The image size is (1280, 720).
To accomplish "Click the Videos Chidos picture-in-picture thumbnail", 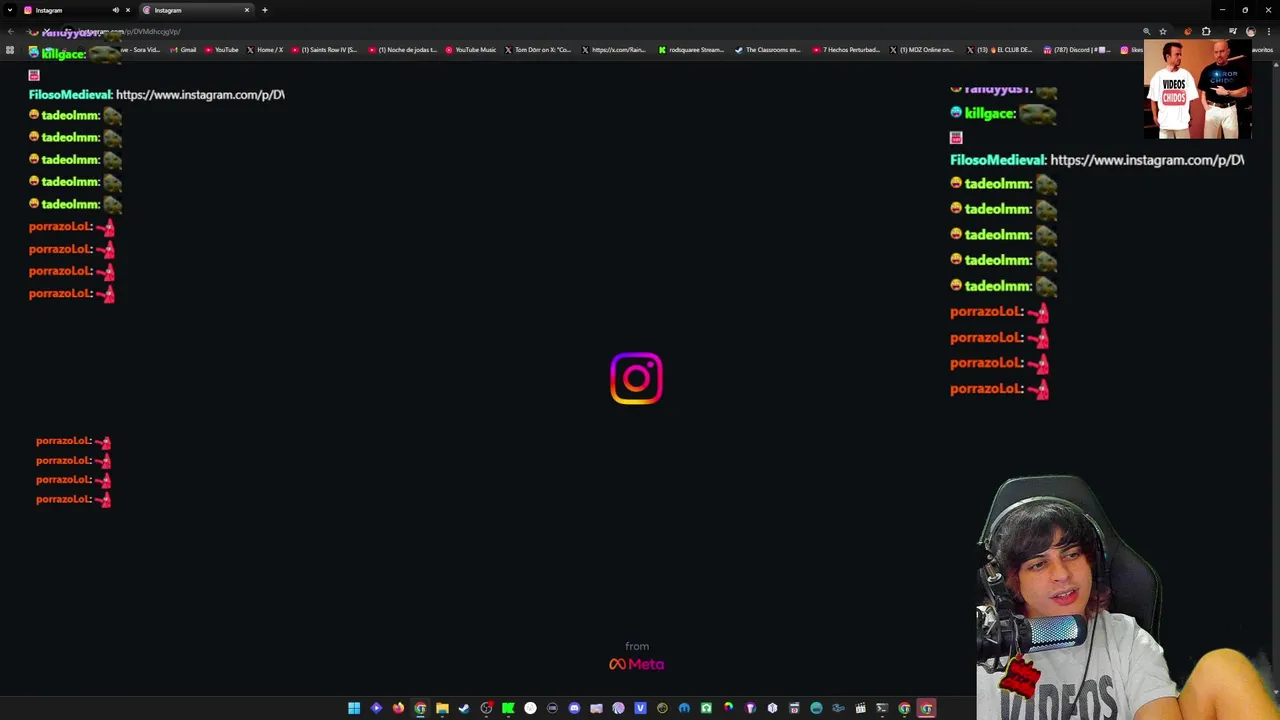I will pos(1198,90).
